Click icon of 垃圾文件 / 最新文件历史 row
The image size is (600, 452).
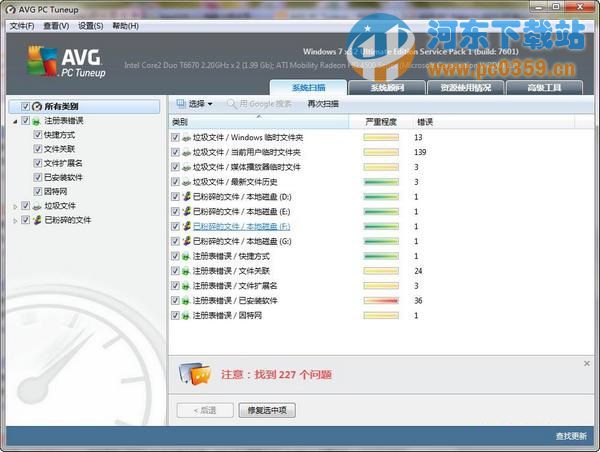click(x=186, y=182)
